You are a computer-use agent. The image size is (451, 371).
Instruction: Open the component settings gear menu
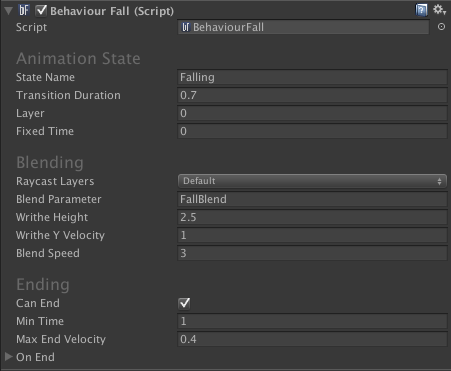pos(439,10)
